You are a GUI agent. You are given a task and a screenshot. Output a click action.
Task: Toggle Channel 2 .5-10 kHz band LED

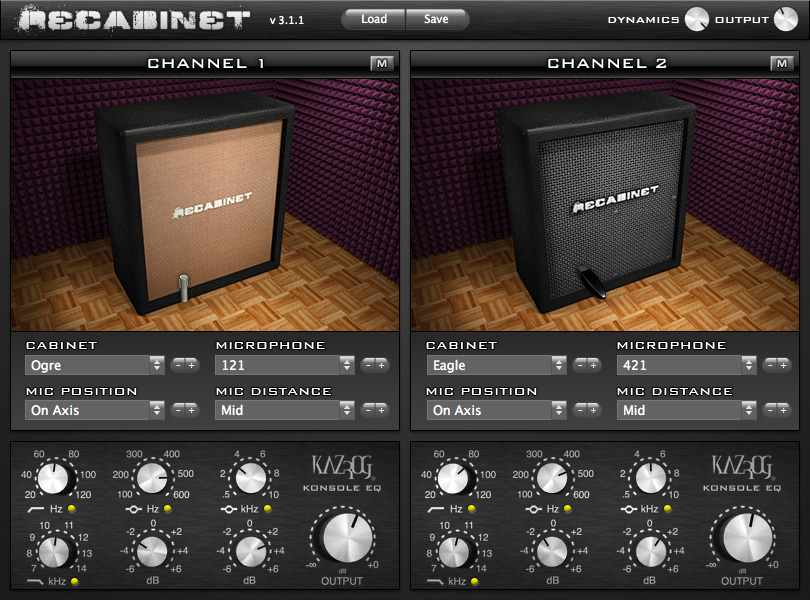[667, 509]
